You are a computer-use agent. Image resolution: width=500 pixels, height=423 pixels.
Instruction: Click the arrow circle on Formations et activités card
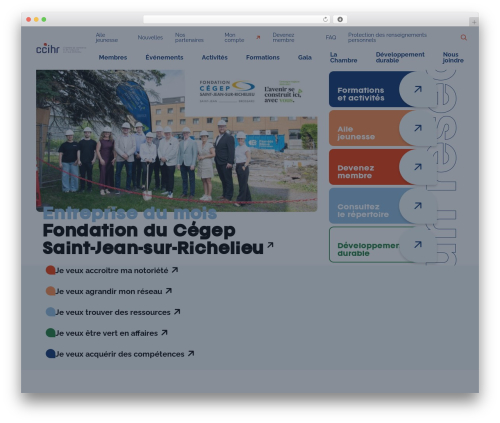pos(418,89)
